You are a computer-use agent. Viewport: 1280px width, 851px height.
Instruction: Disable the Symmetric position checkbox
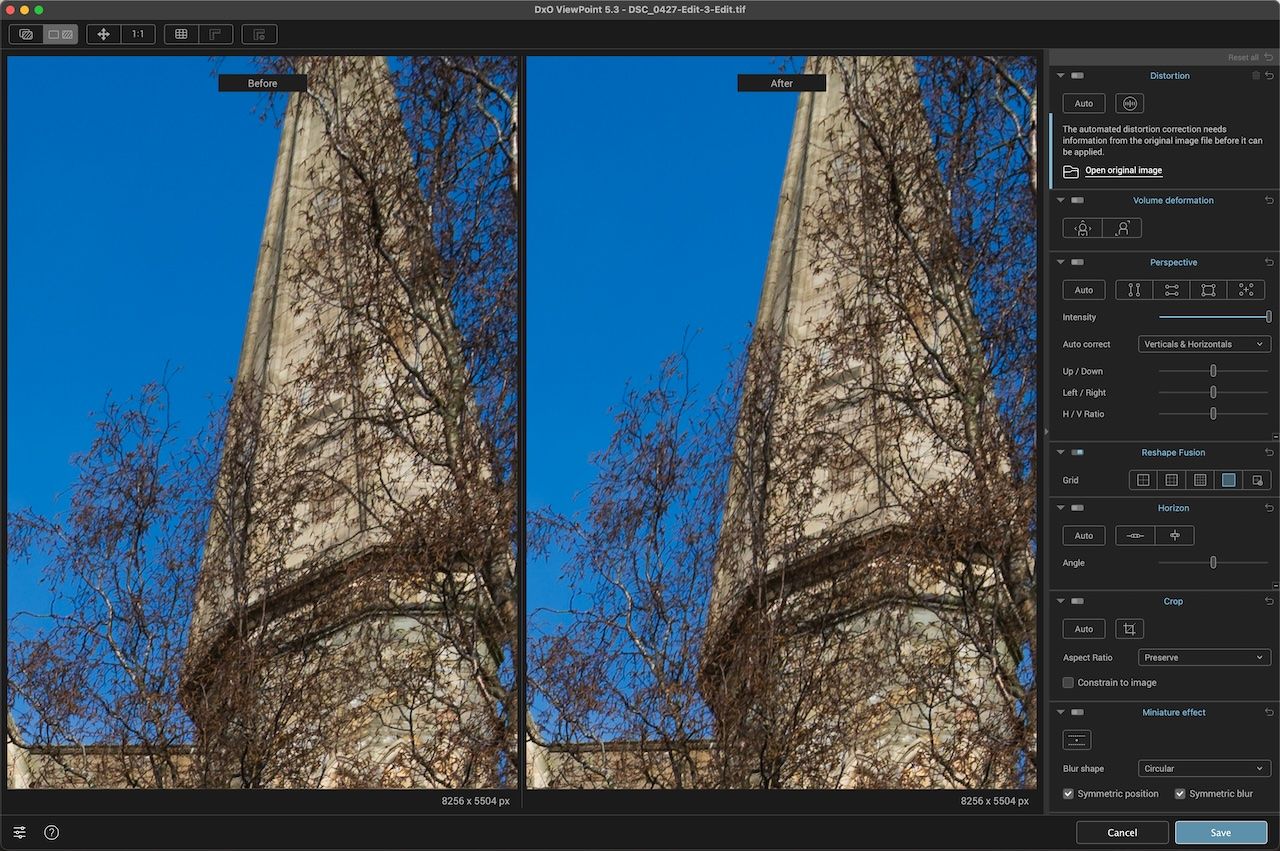point(1068,793)
